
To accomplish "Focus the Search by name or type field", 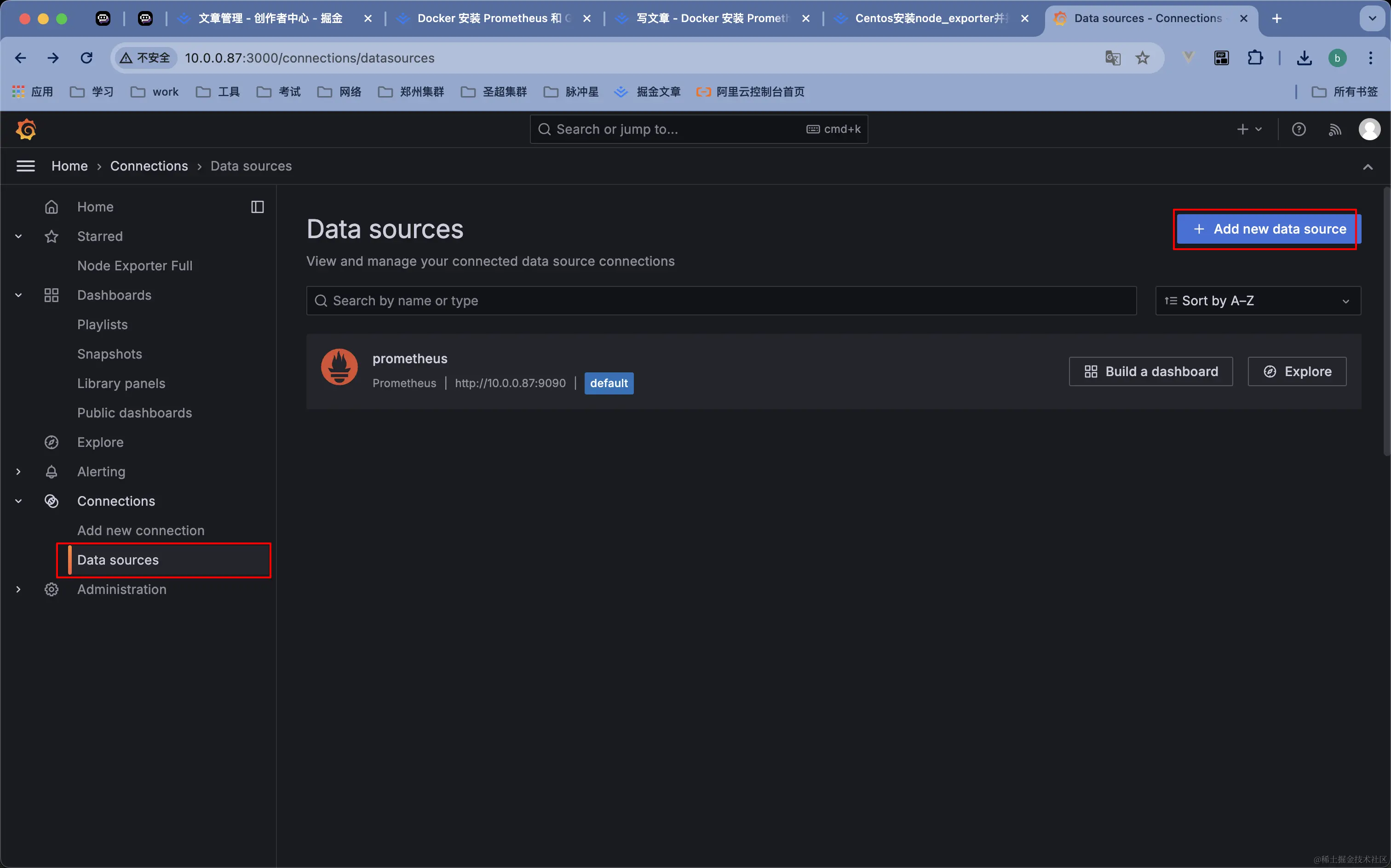I will tap(721, 301).
